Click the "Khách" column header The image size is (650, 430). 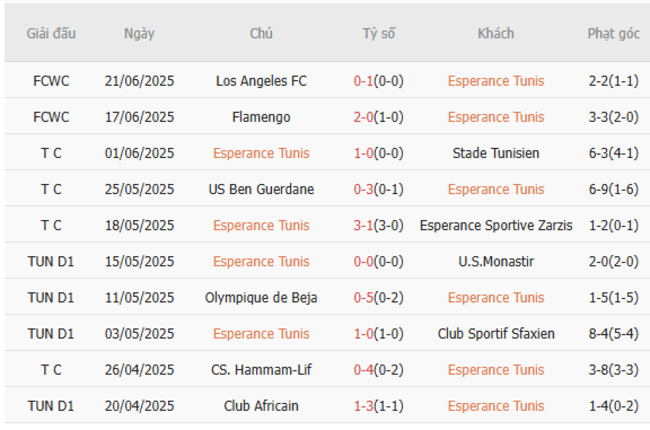496,34
